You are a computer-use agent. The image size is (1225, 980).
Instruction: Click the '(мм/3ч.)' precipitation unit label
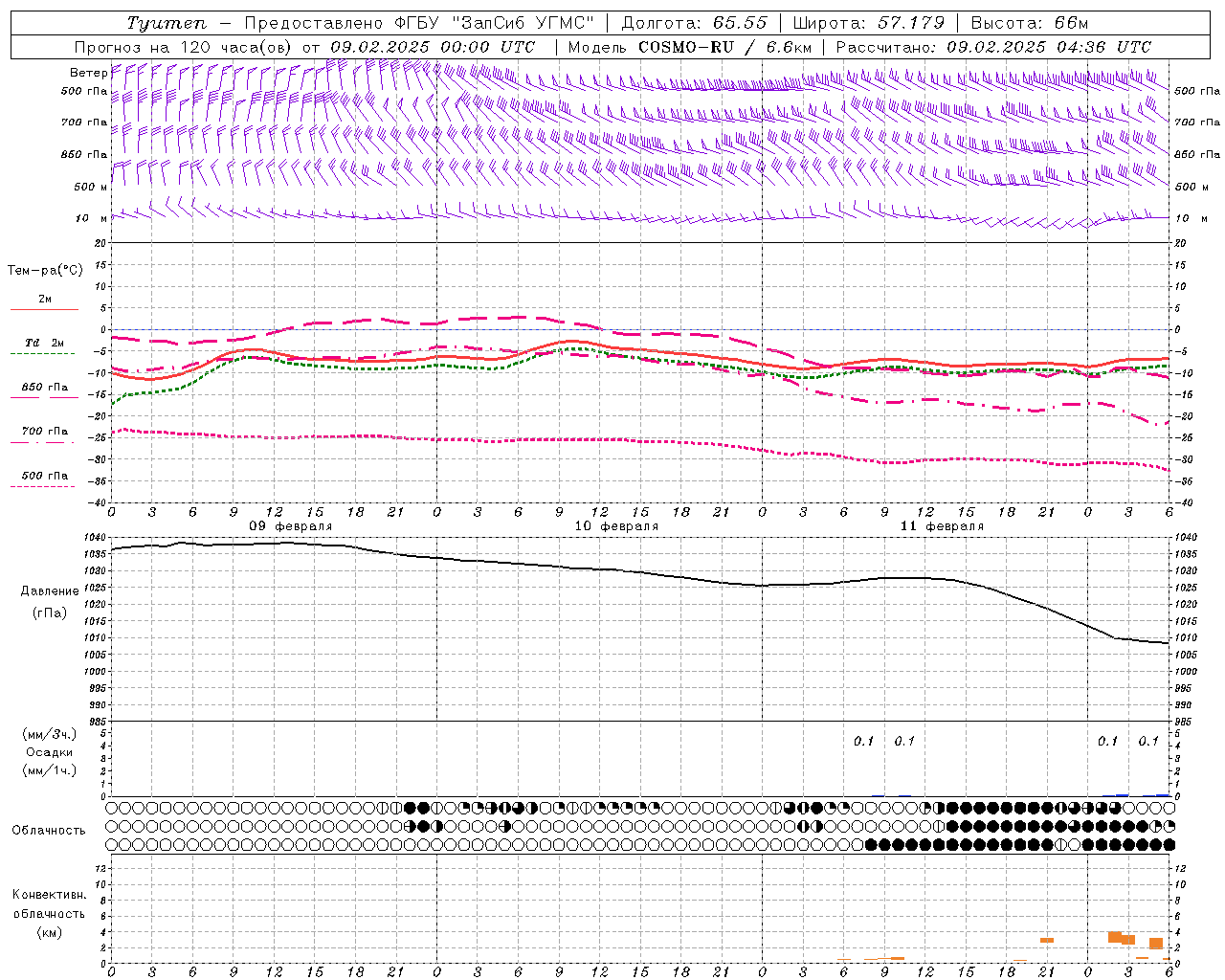point(50,734)
